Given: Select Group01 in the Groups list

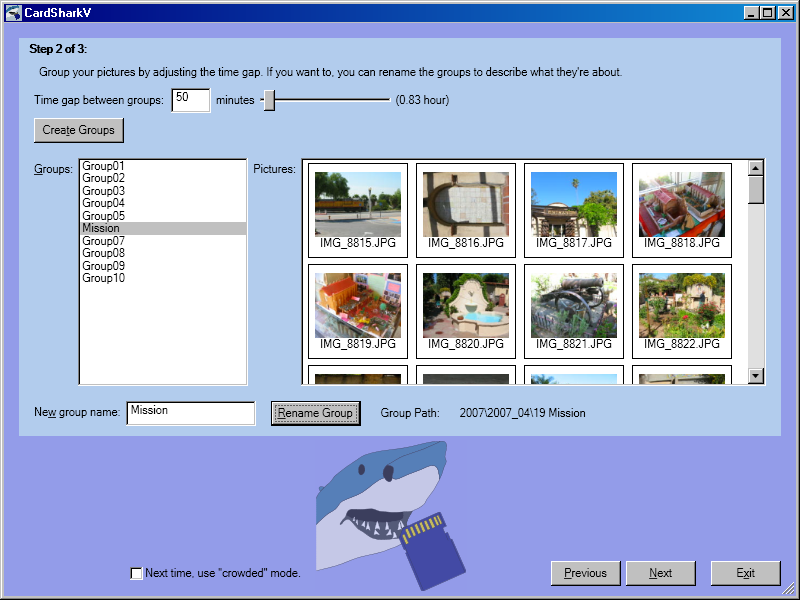Looking at the screenshot, I should click(163, 166).
